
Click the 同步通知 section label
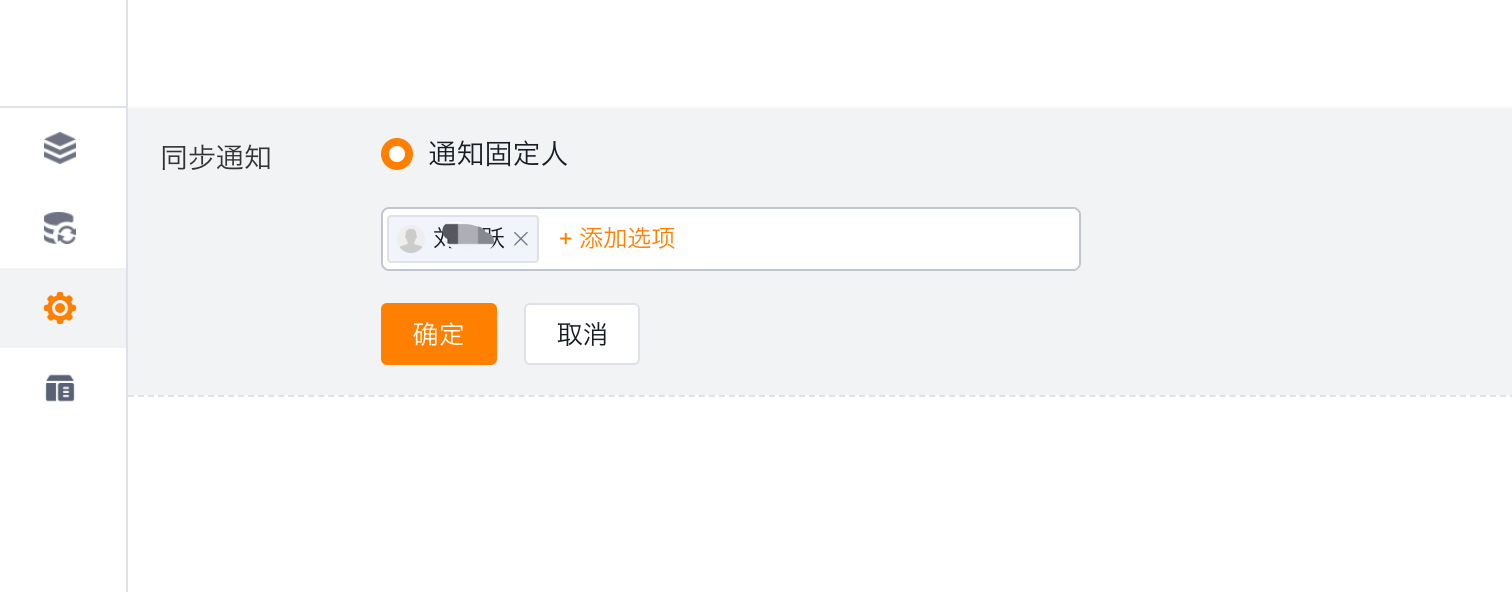(216, 157)
